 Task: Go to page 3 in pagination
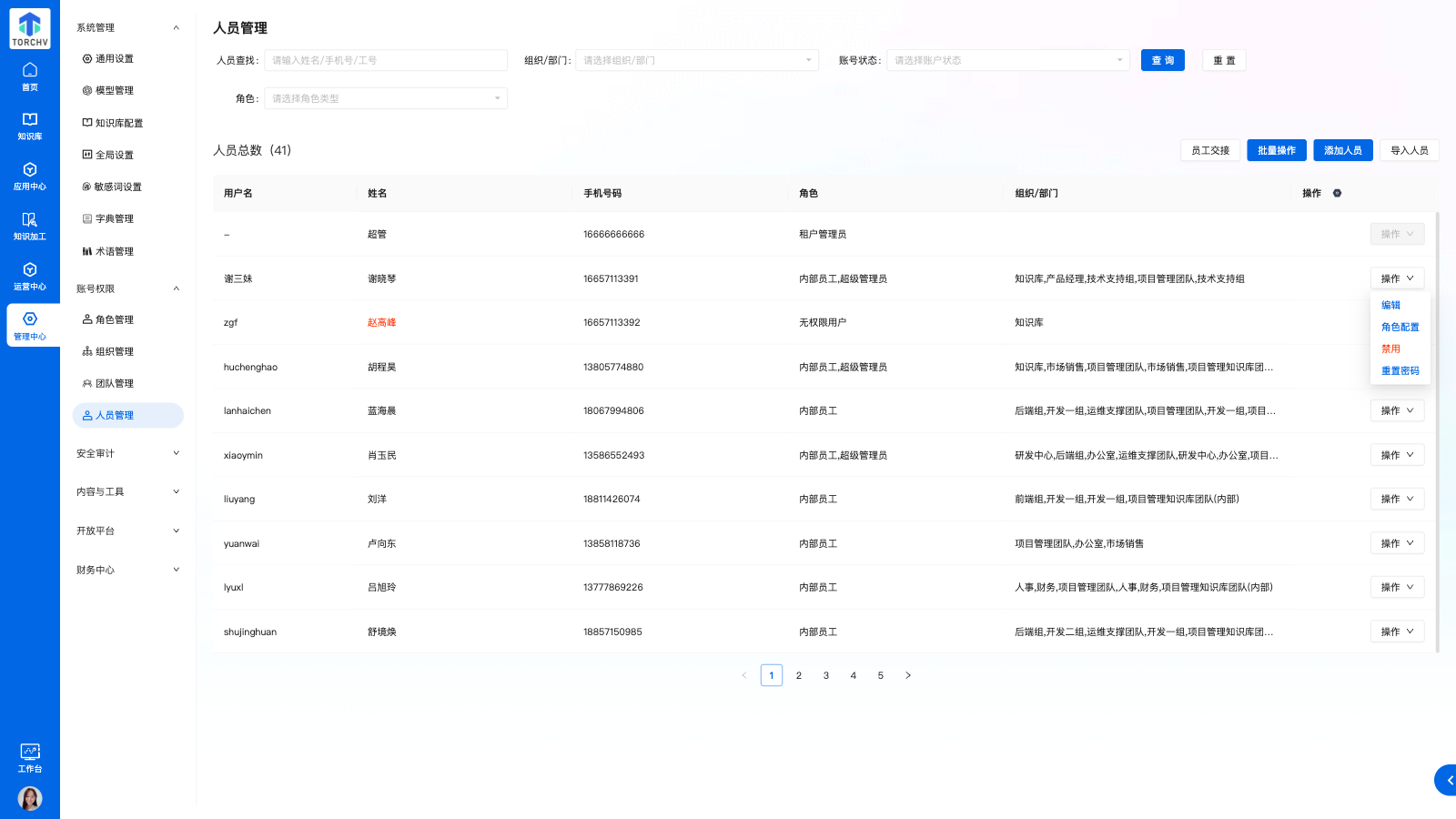825,675
